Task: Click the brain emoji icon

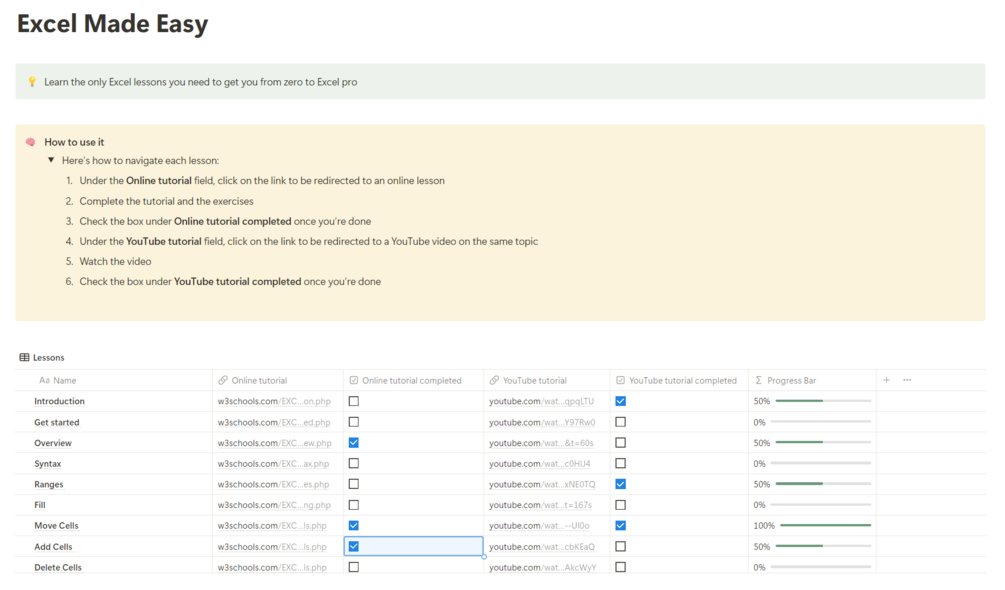Action: pos(31,142)
